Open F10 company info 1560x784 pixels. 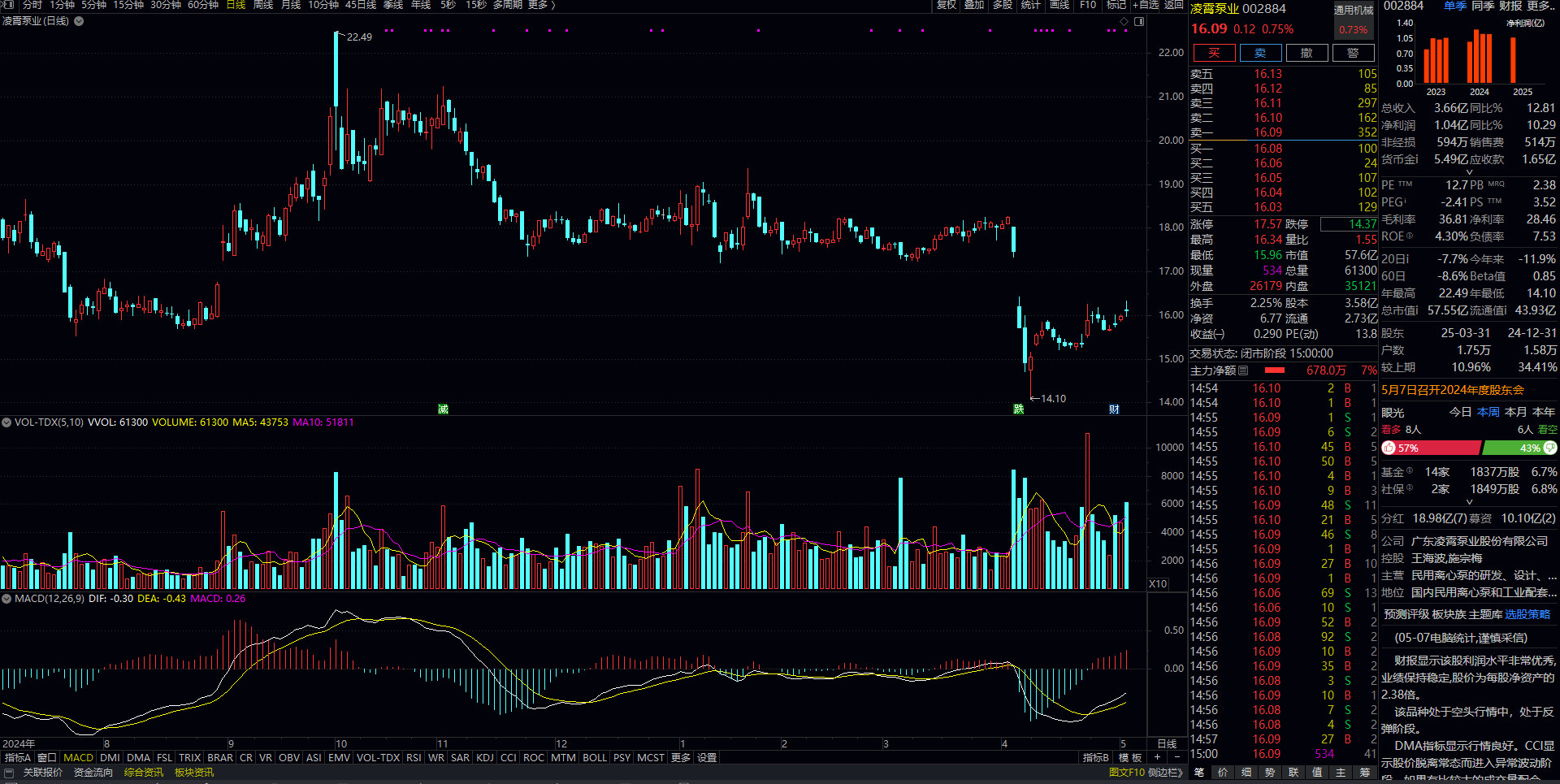(x=1088, y=5)
